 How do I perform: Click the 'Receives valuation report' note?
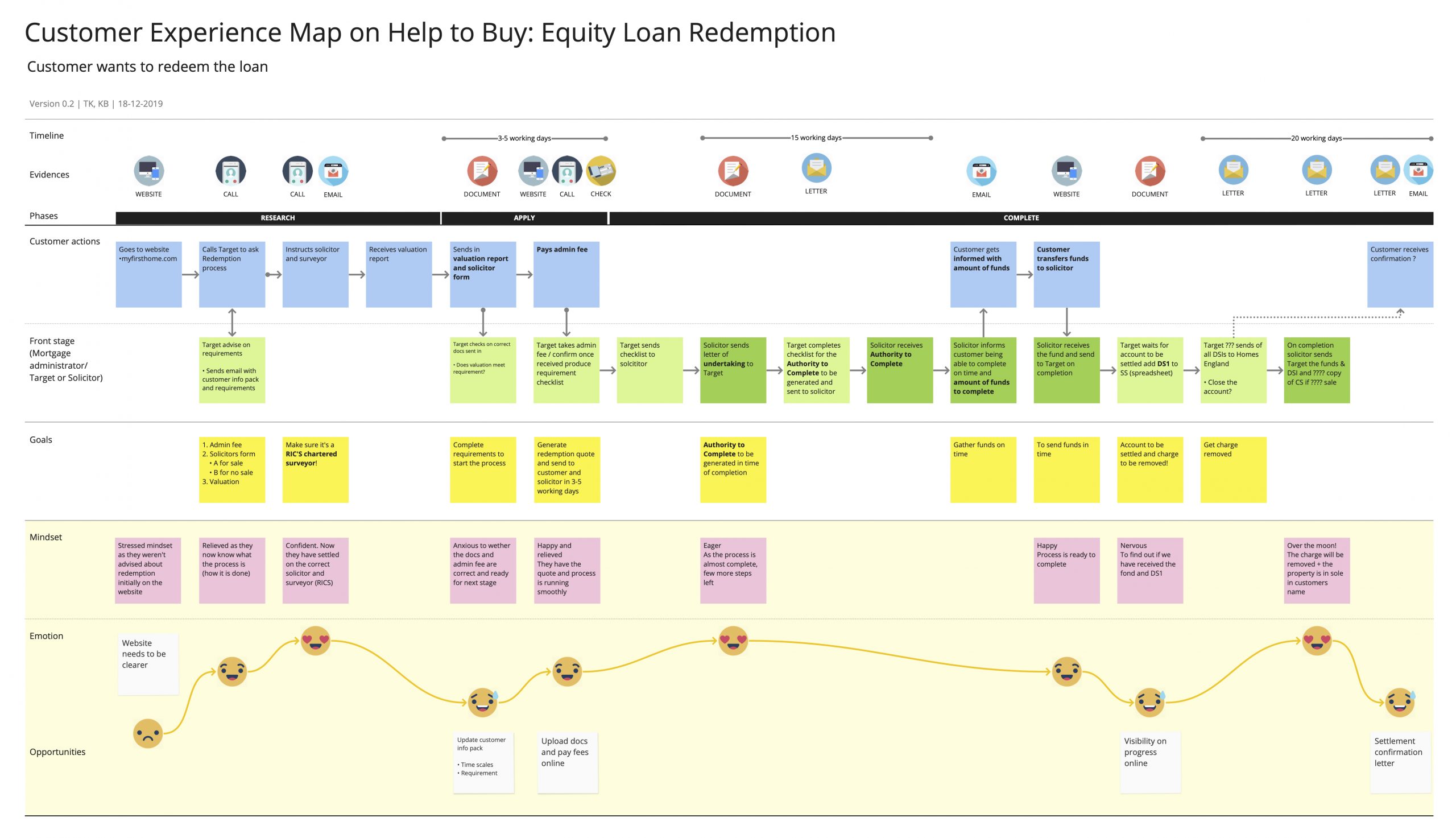coord(399,275)
